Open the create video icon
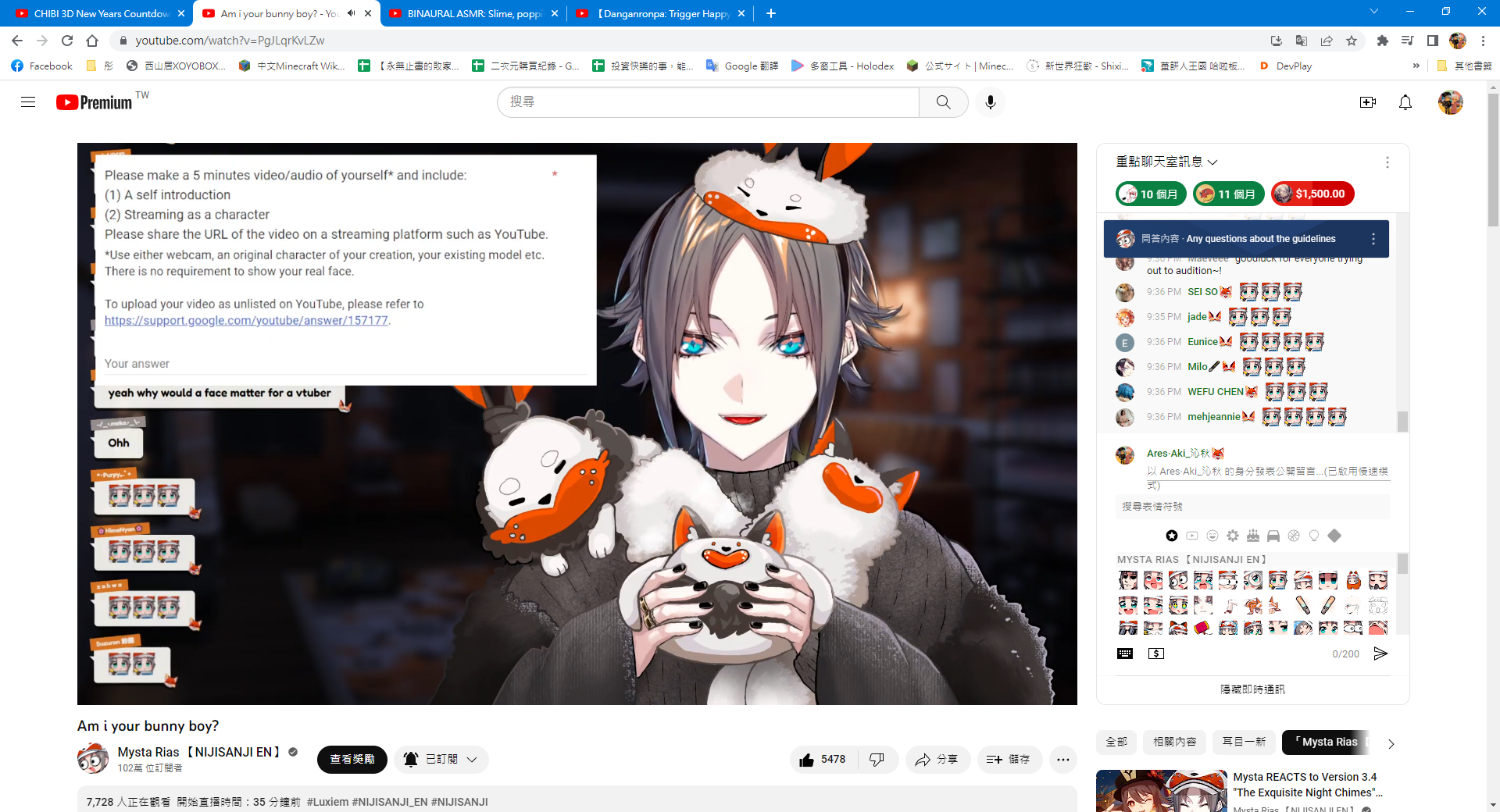This screenshot has width=1500, height=812. (x=1368, y=102)
